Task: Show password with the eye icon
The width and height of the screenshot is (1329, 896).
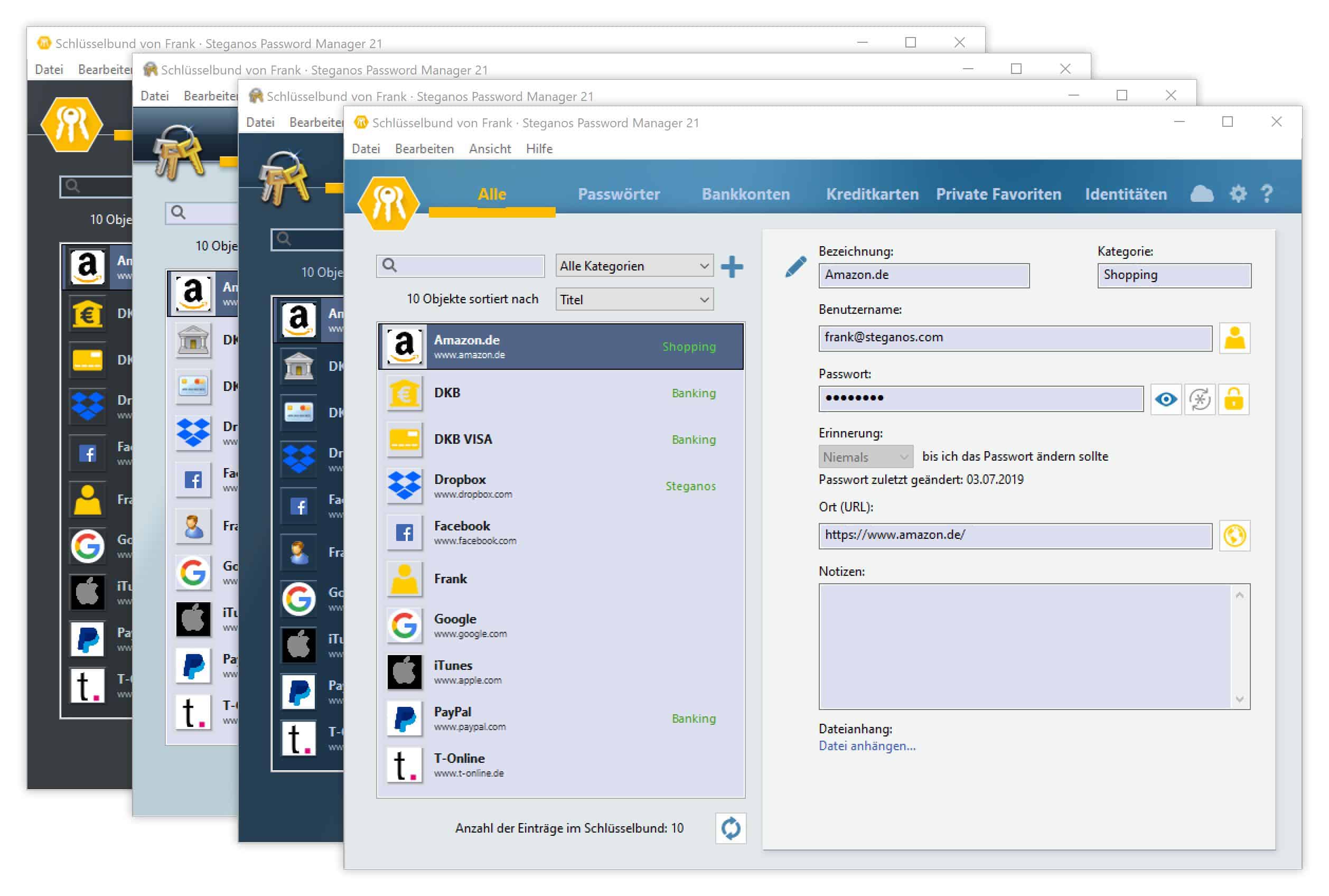Action: point(1166,399)
